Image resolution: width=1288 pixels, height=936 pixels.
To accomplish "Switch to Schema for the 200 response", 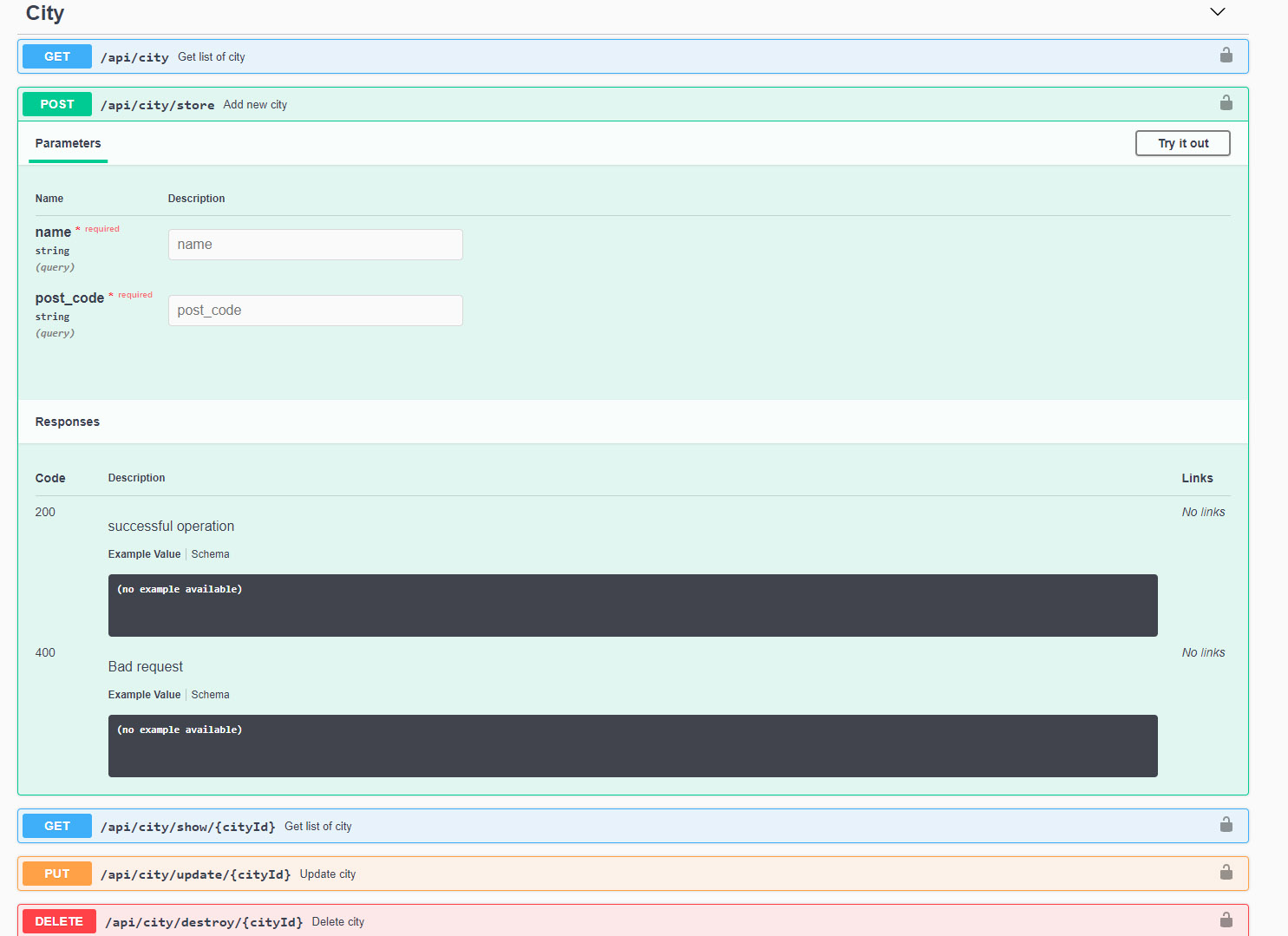I will (x=210, y=554).
